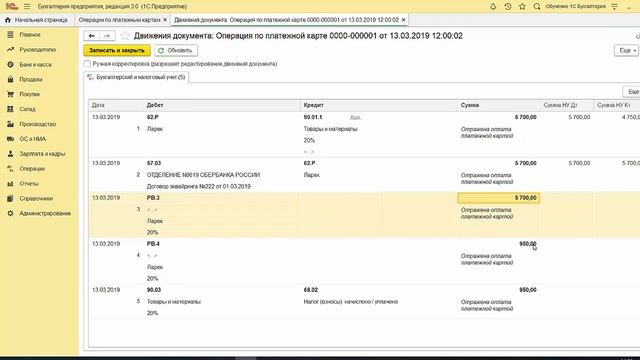
Task: Click the 950,00 amount in 90.03 row
Action: [x=528, y=290]
